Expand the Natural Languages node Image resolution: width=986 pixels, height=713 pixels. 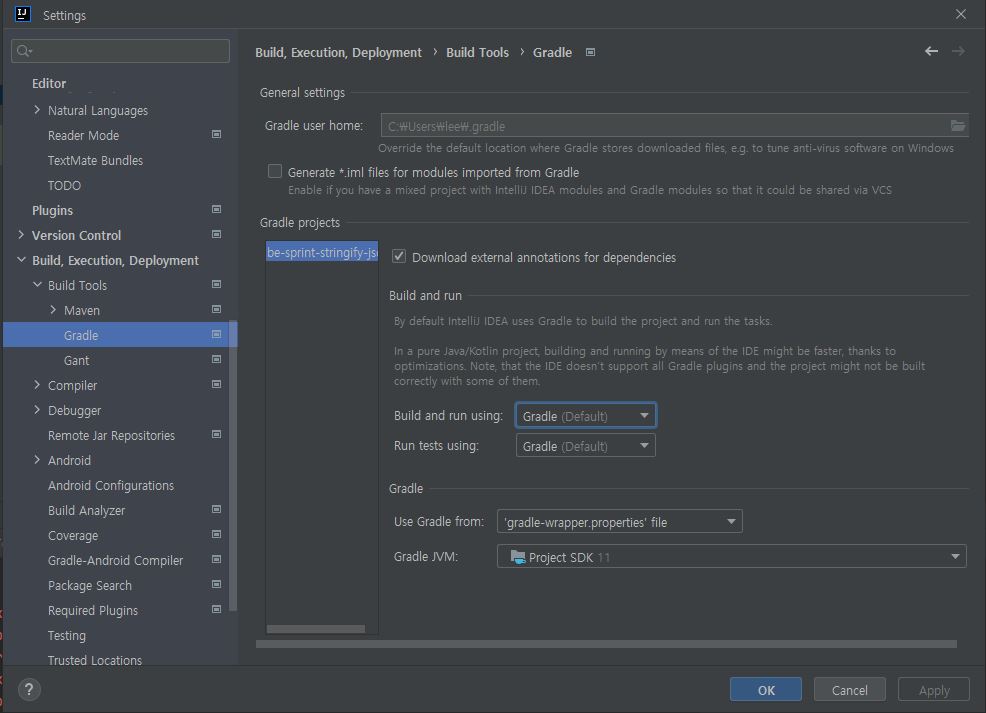pos(36,110)
